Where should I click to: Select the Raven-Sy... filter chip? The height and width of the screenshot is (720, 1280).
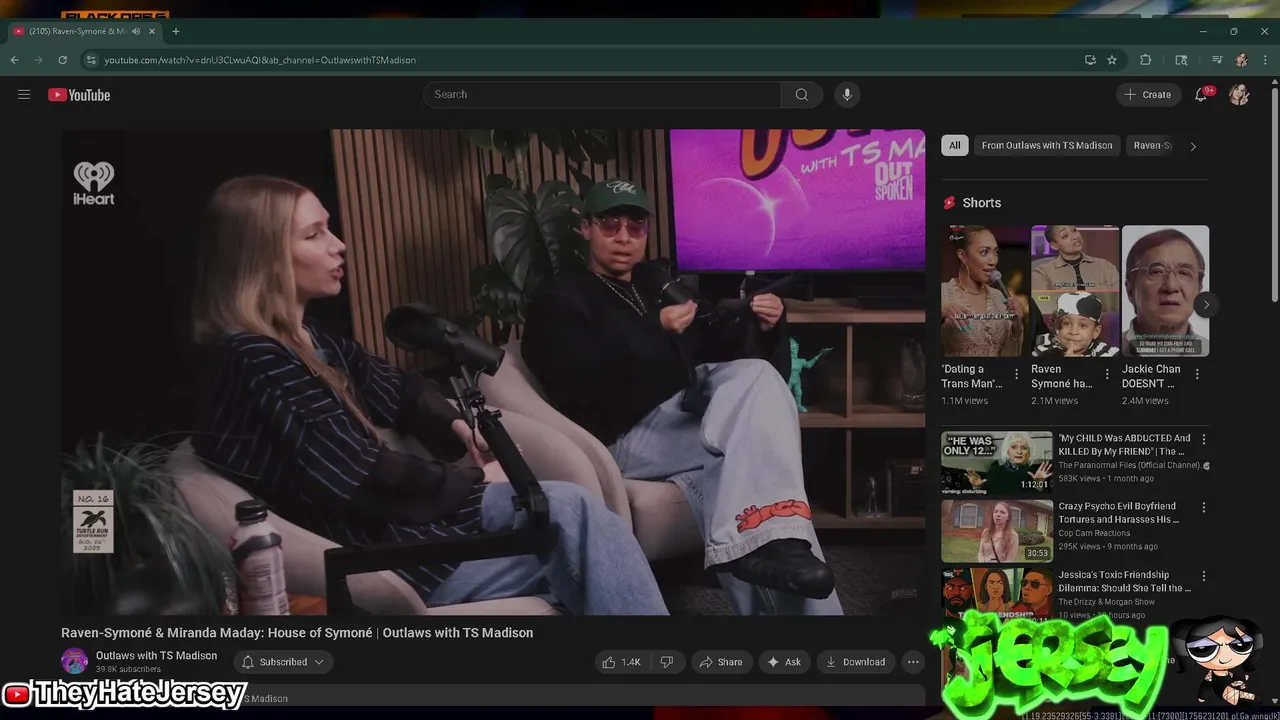(1151, 146)
